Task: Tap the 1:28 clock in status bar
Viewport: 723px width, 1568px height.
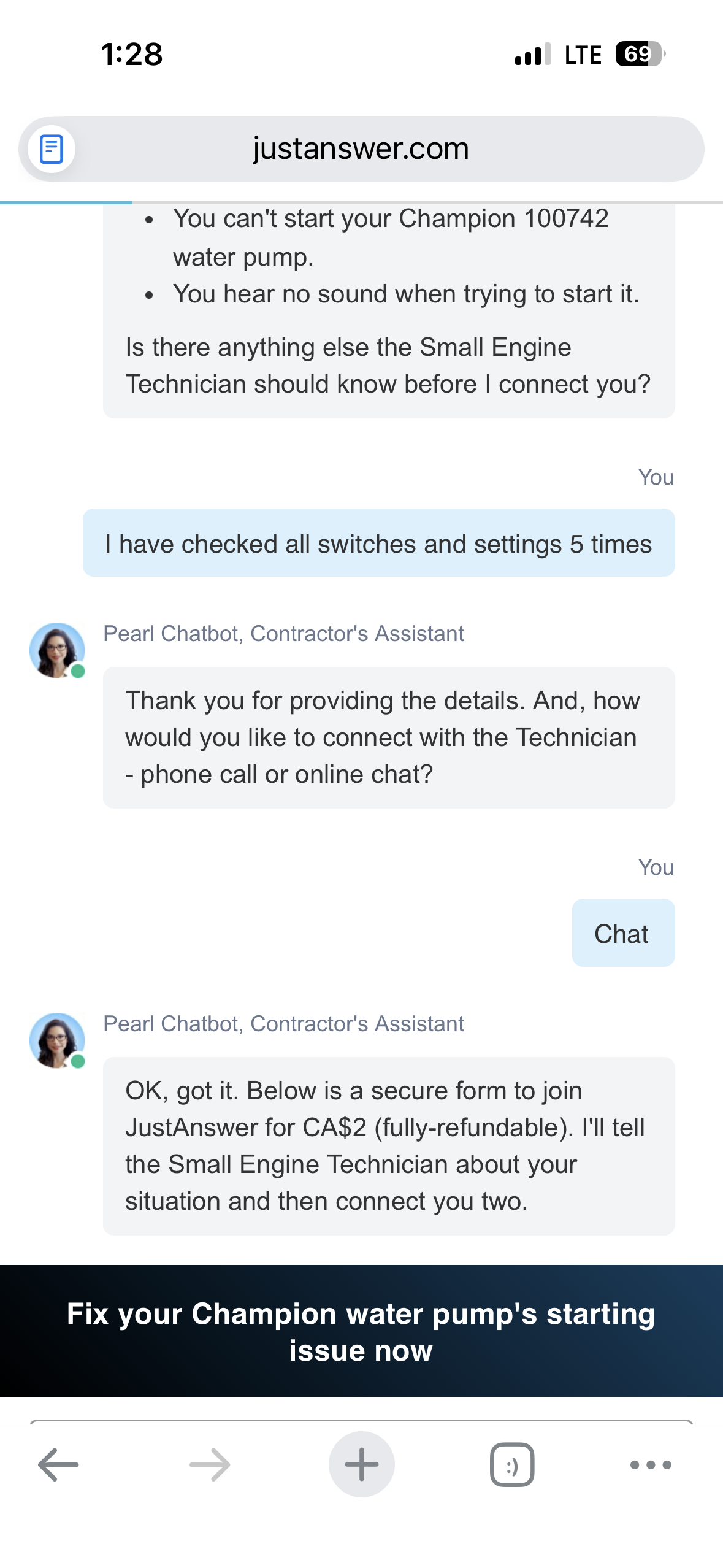Action: tap(132, 54)
